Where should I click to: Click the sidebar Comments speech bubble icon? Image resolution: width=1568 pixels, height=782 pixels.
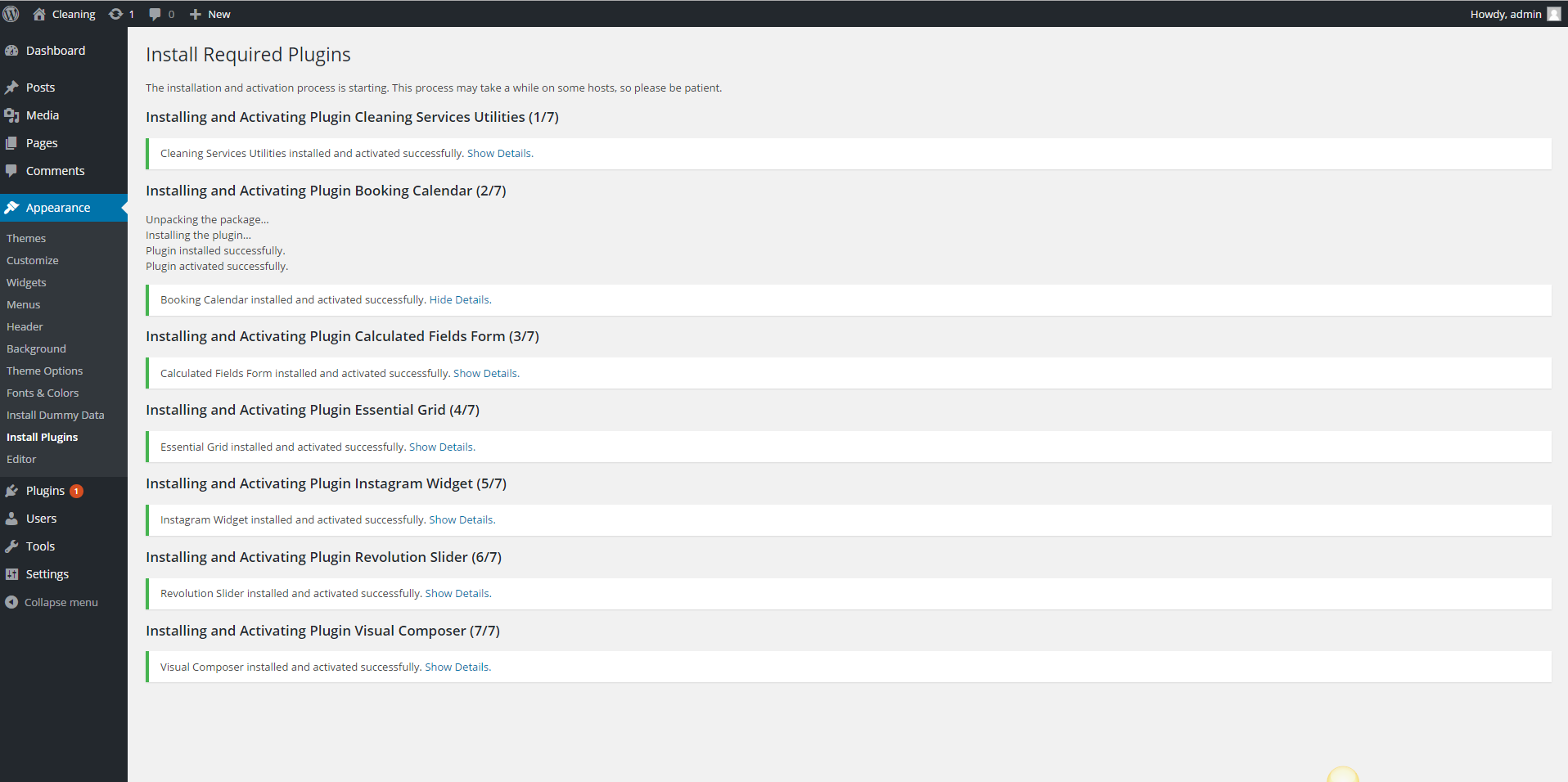[x=11, y=171]
